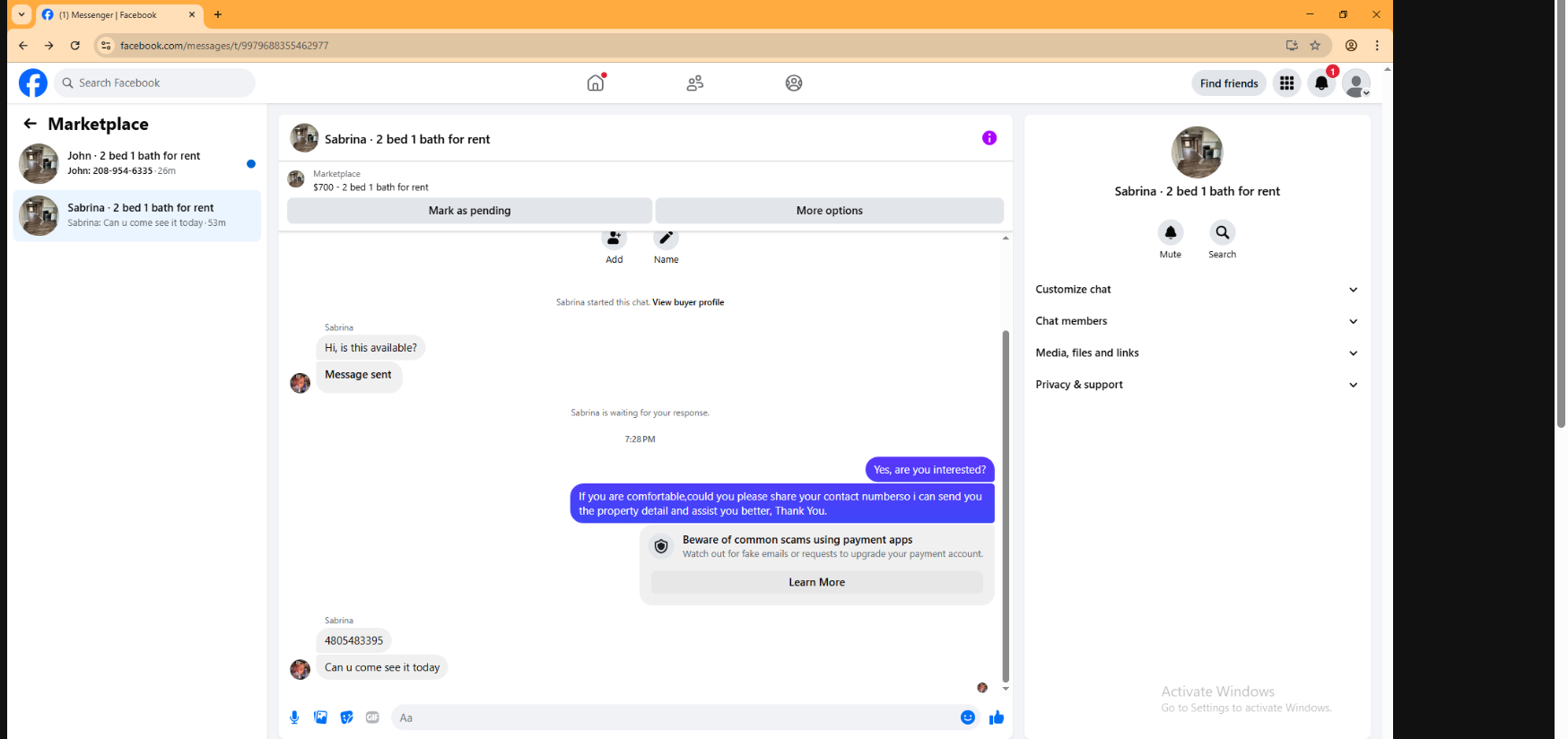This screenshot has height=739, width=1568.
Task: Click the browser back arrow
Action: [23, 45]
